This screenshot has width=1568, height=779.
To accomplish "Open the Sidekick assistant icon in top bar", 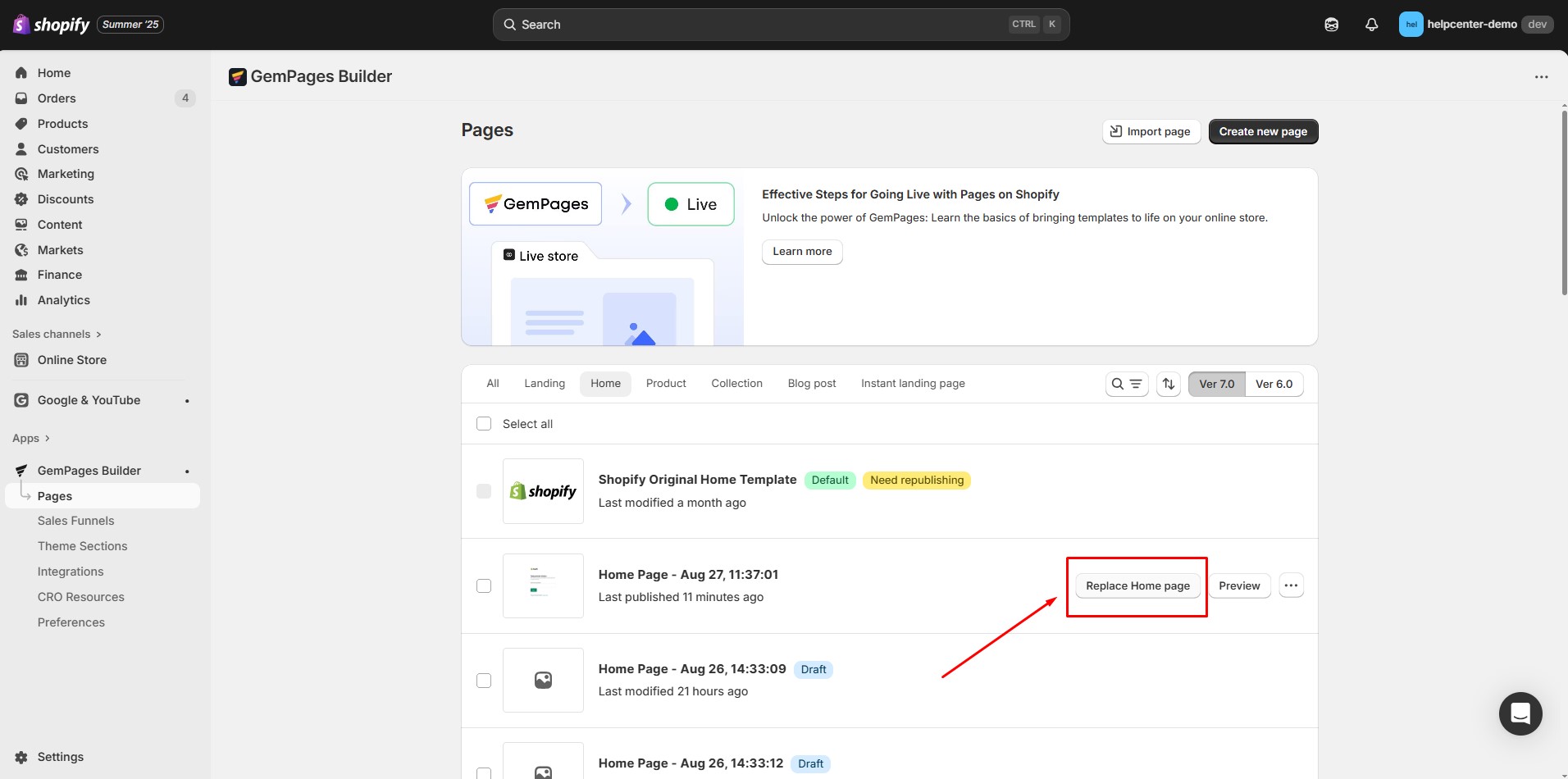I will (x=1331, y=25).
